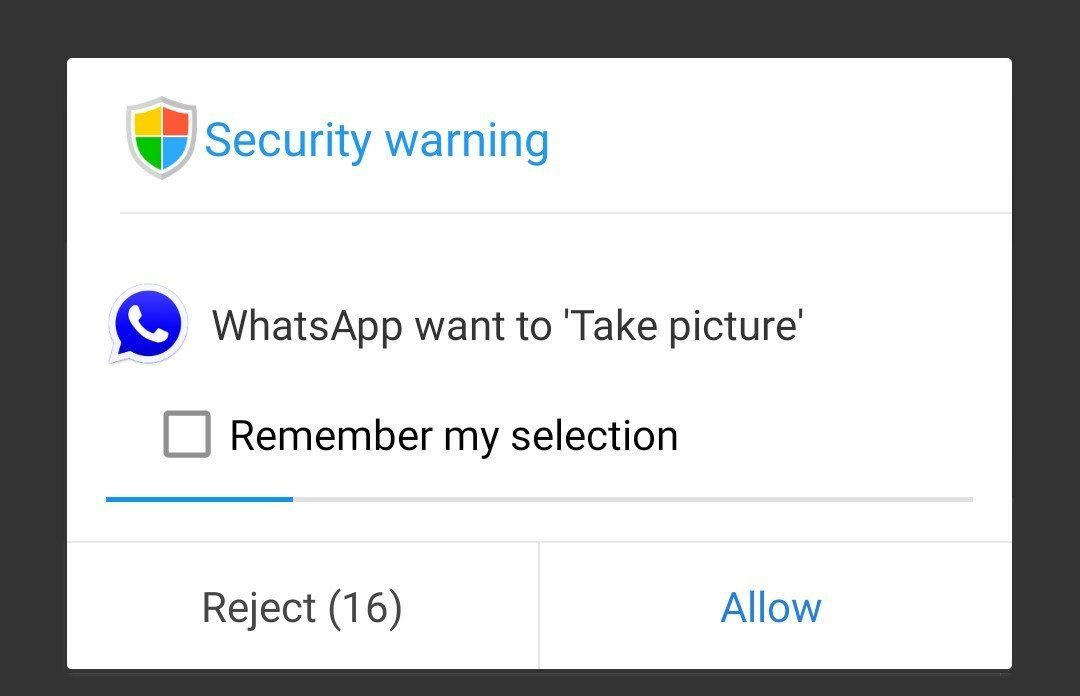Click the horizontal divider under the title
The height and width of the screenshot is (696, 1080).
tap(565, 213)
